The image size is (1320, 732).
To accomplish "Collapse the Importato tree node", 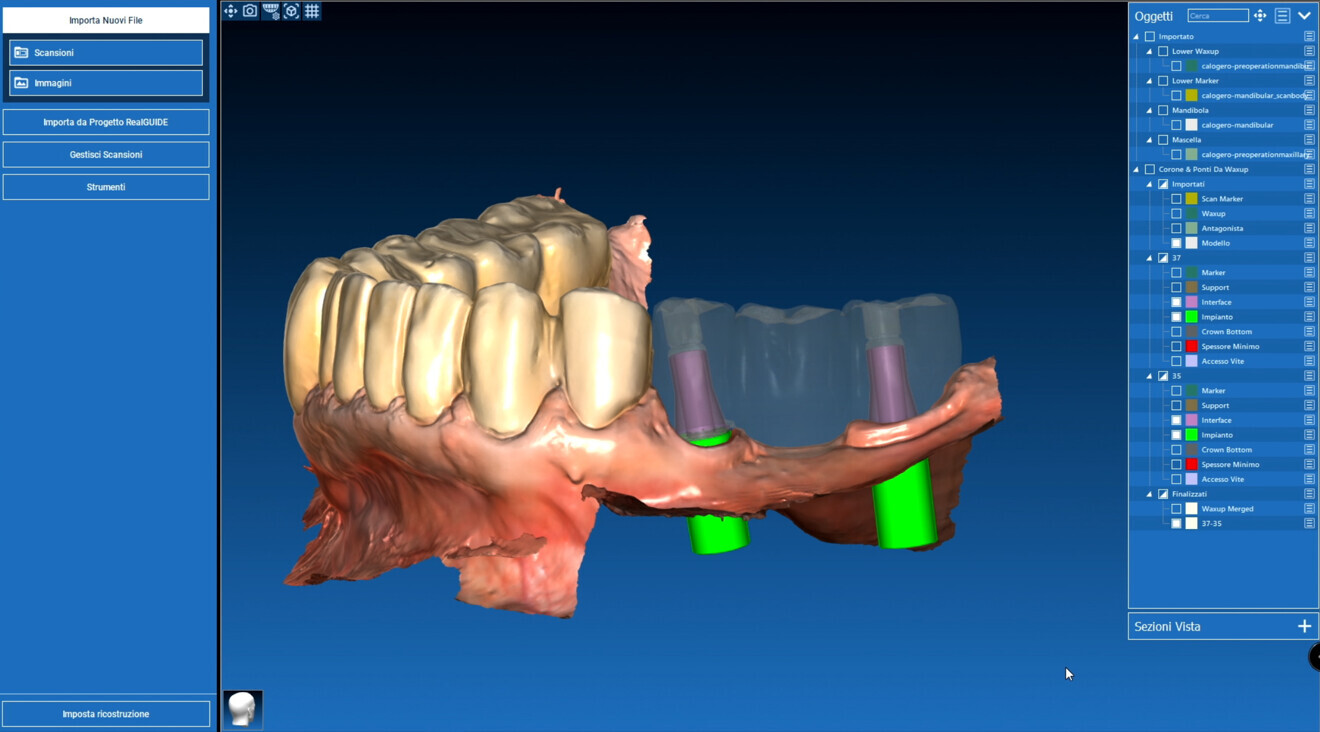I will coord(1137,37).
